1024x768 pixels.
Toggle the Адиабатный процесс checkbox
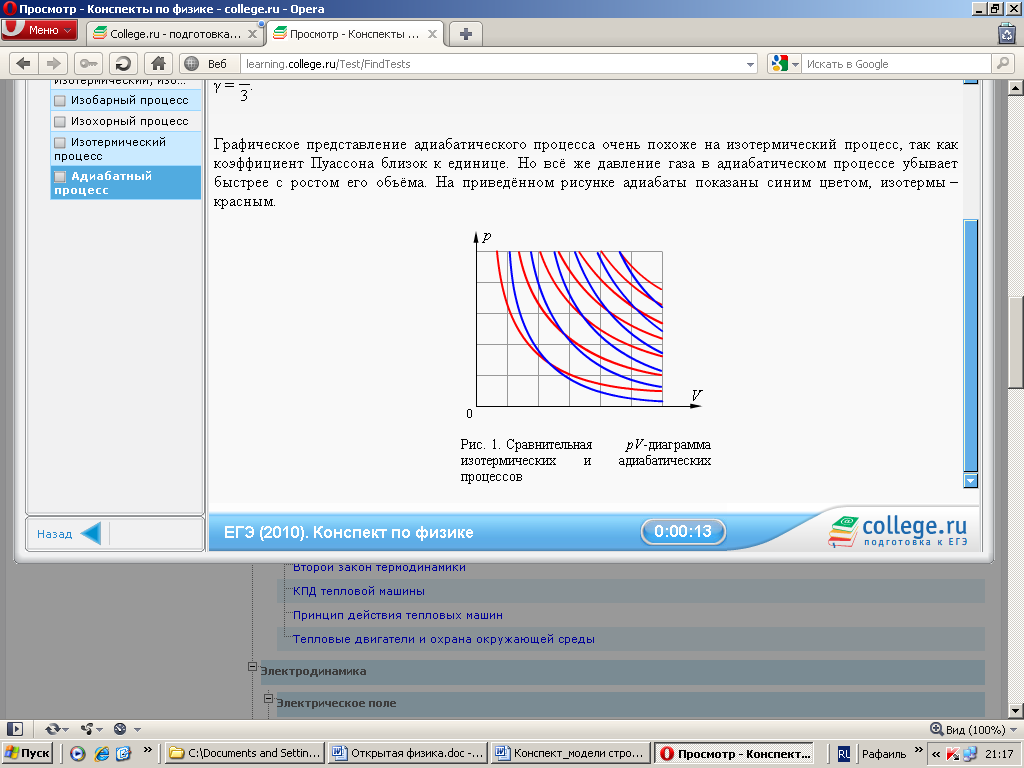click(x=60, y=176)
